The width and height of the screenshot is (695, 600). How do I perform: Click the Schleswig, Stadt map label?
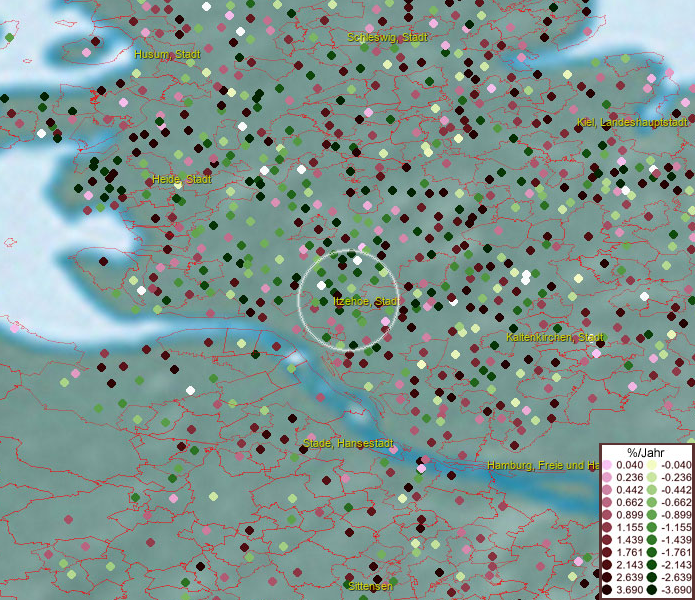pyautogui.click(x=387, y=37)
